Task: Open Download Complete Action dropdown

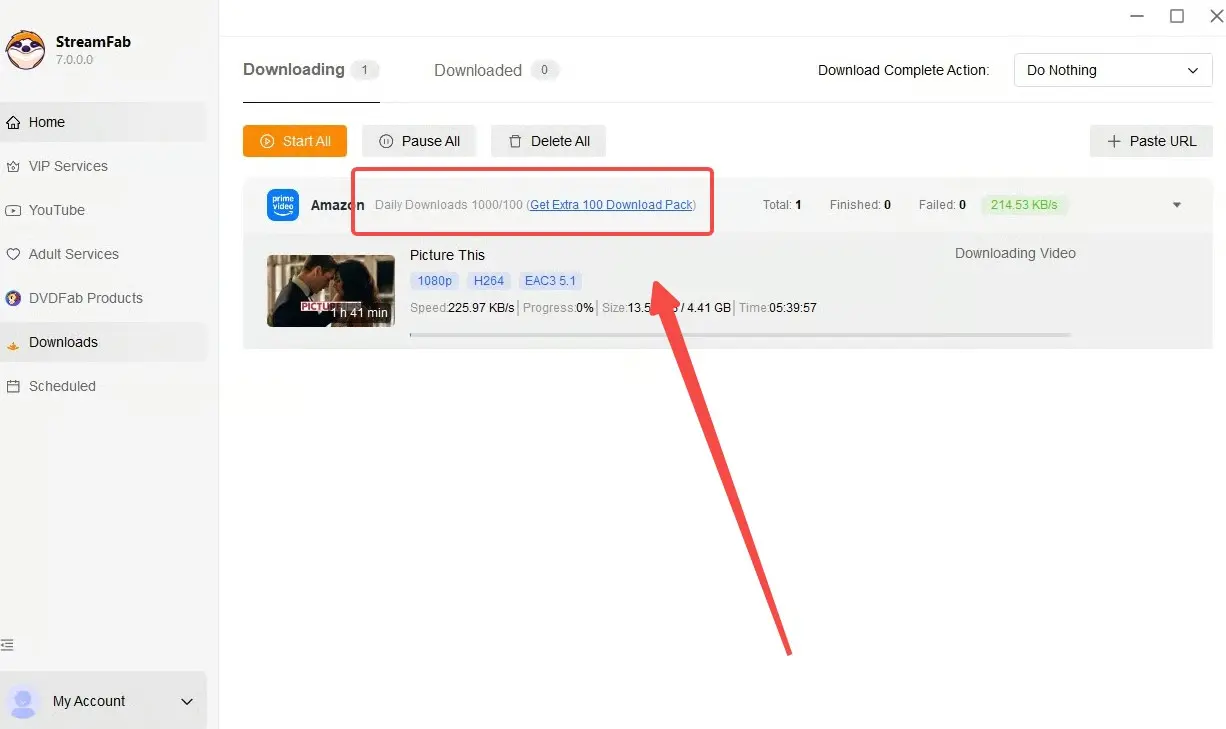Action: tap(1113, 70)
